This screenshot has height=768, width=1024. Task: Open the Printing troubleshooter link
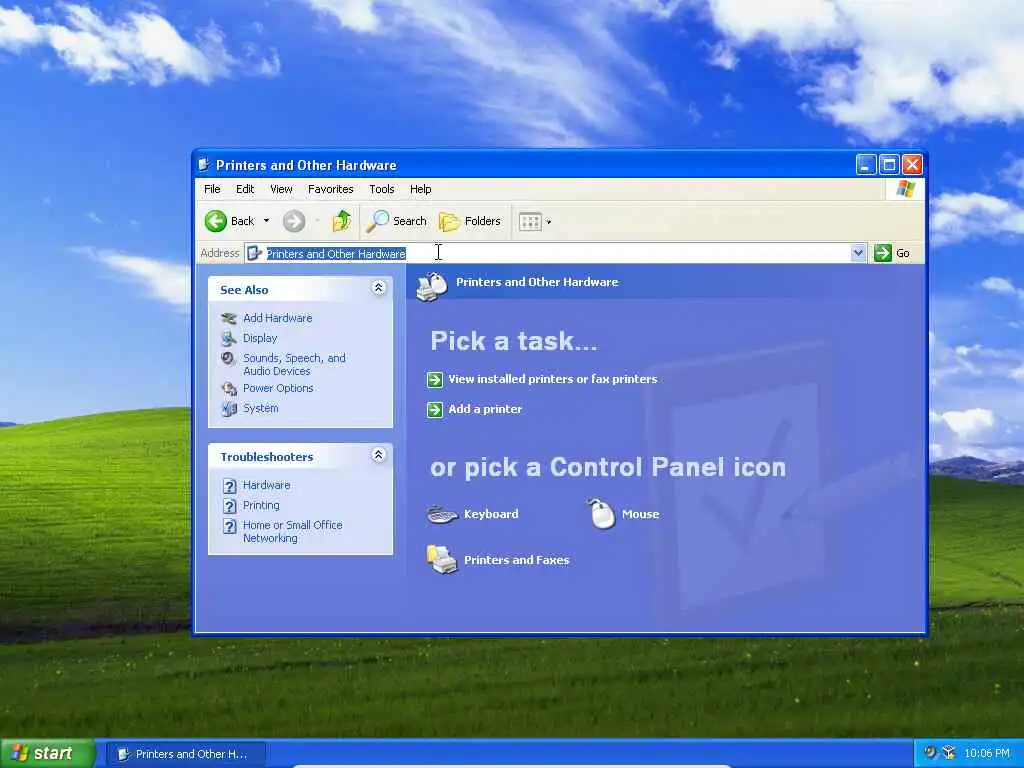coord(261,505)
